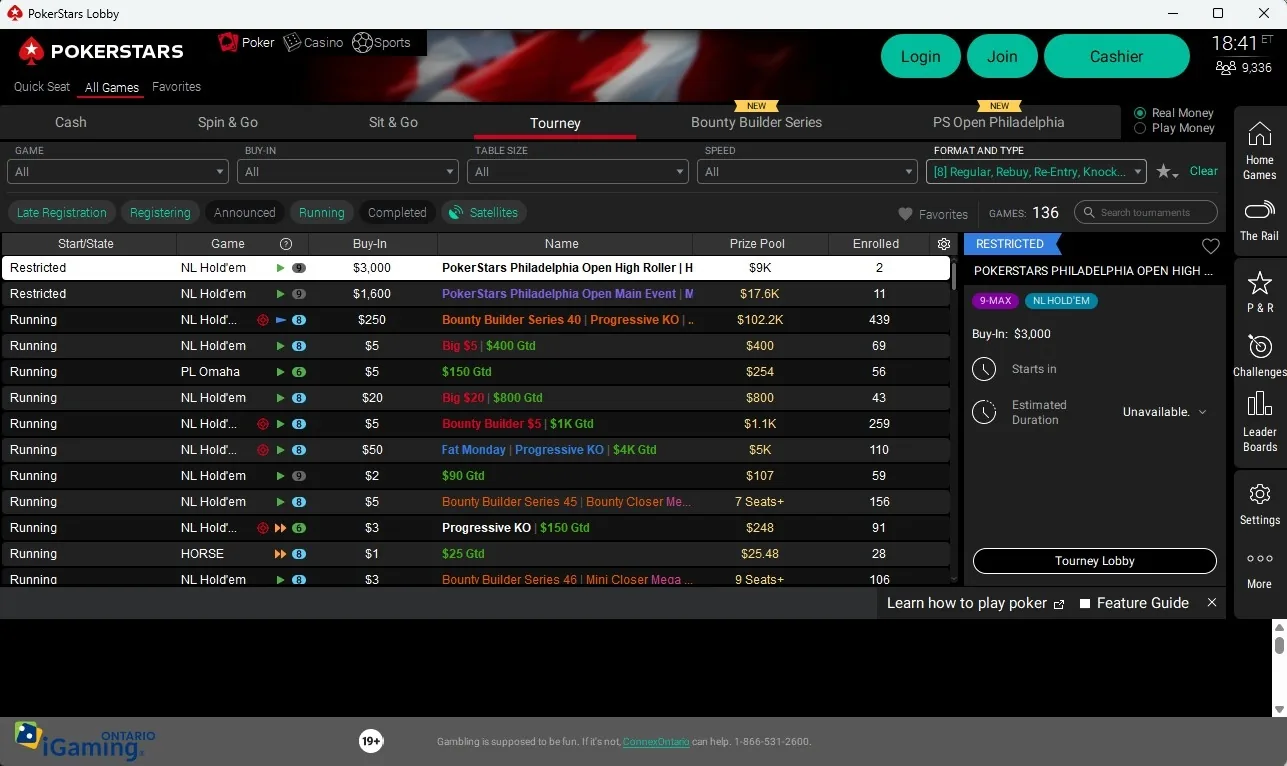Open the P & R panel
Image resolution: width=1287 pixels, height=766 pixels.
tap(1259, 290)
